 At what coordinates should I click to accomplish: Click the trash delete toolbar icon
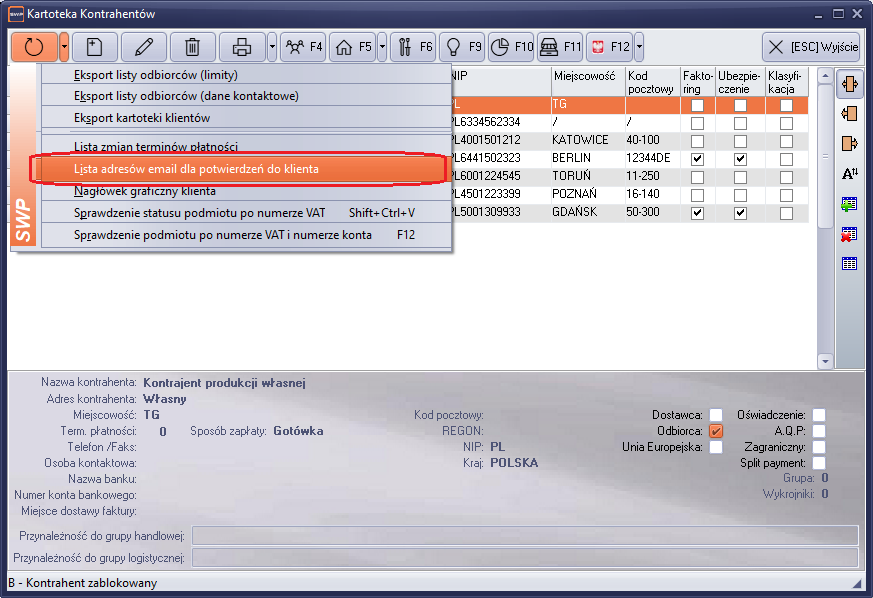click(x=193, y=47)
